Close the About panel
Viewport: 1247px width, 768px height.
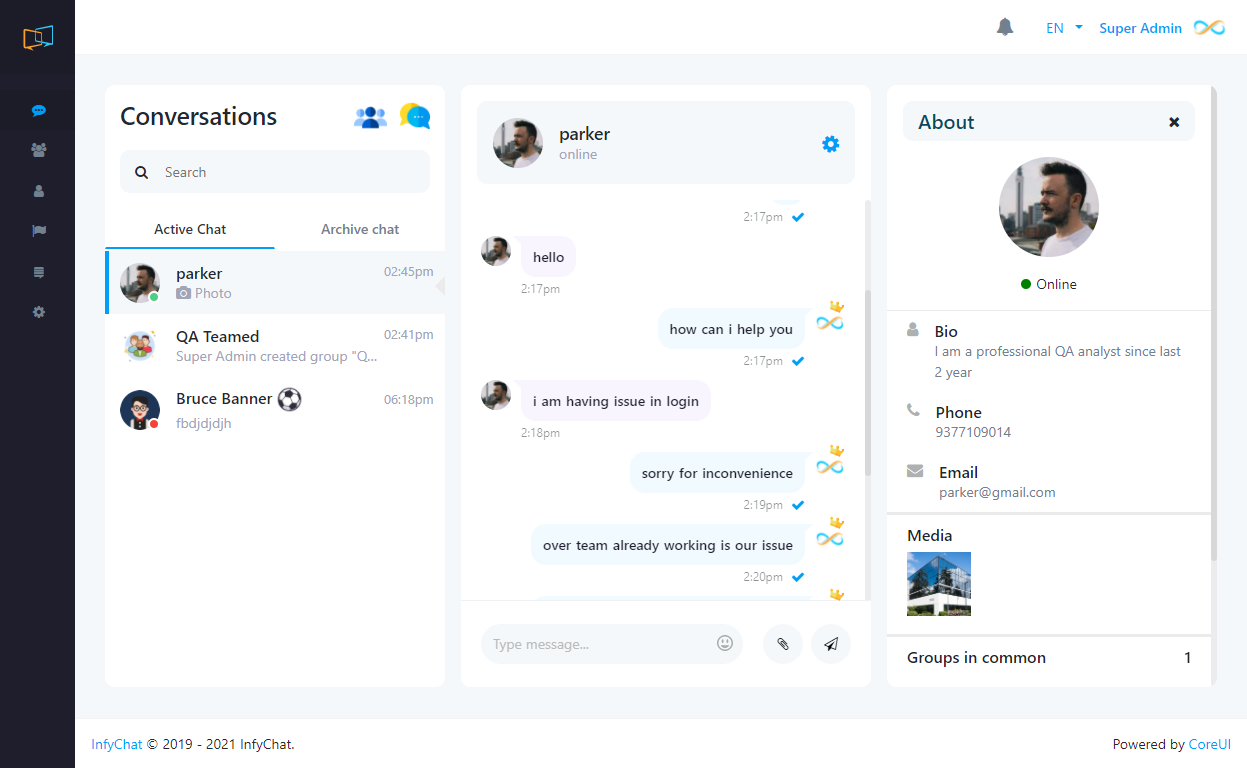click(1174, 122)
